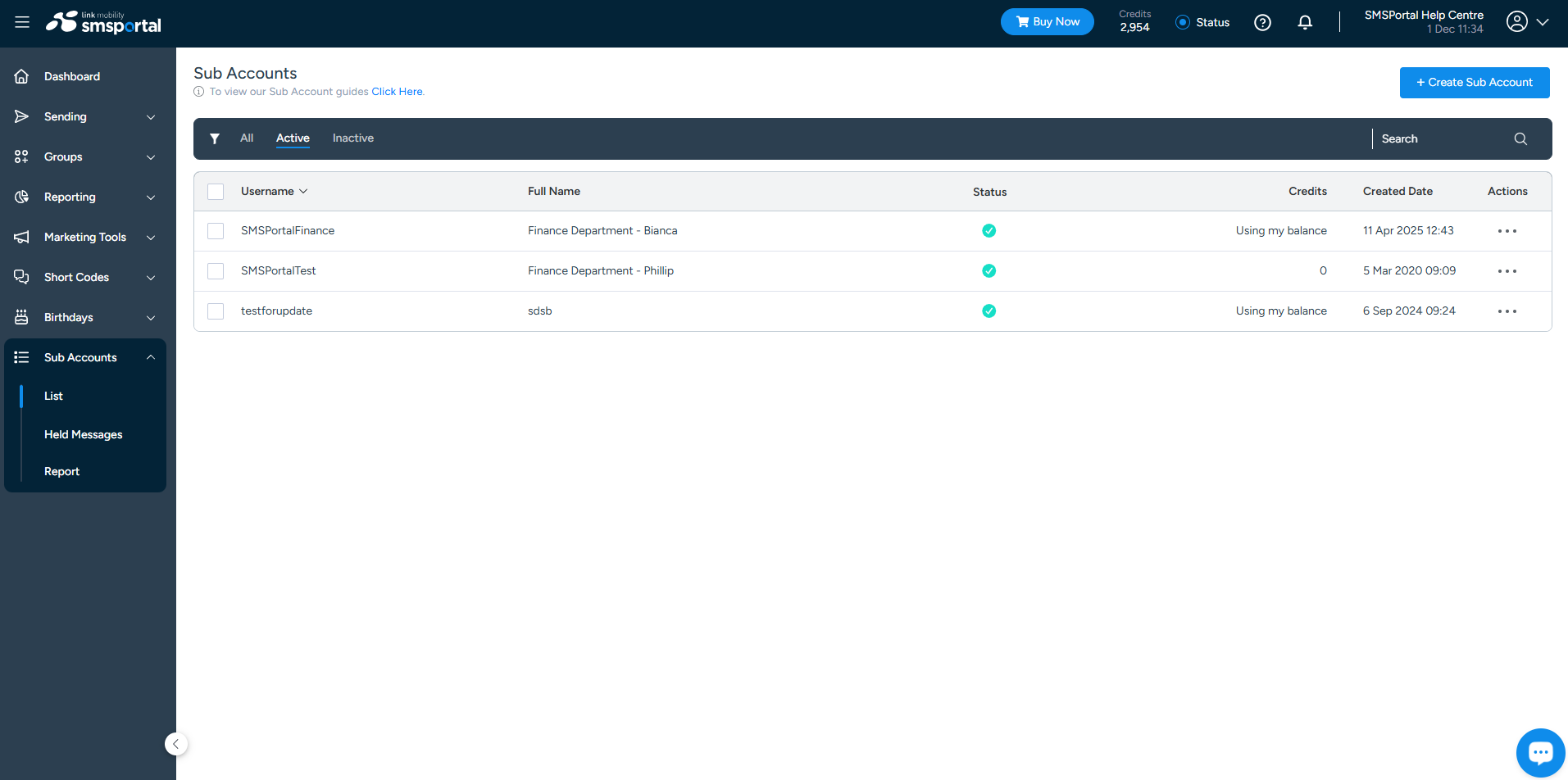The image size is (1568, 780).
Task: Click the Buy Now button
Action: coord(1048,22)
